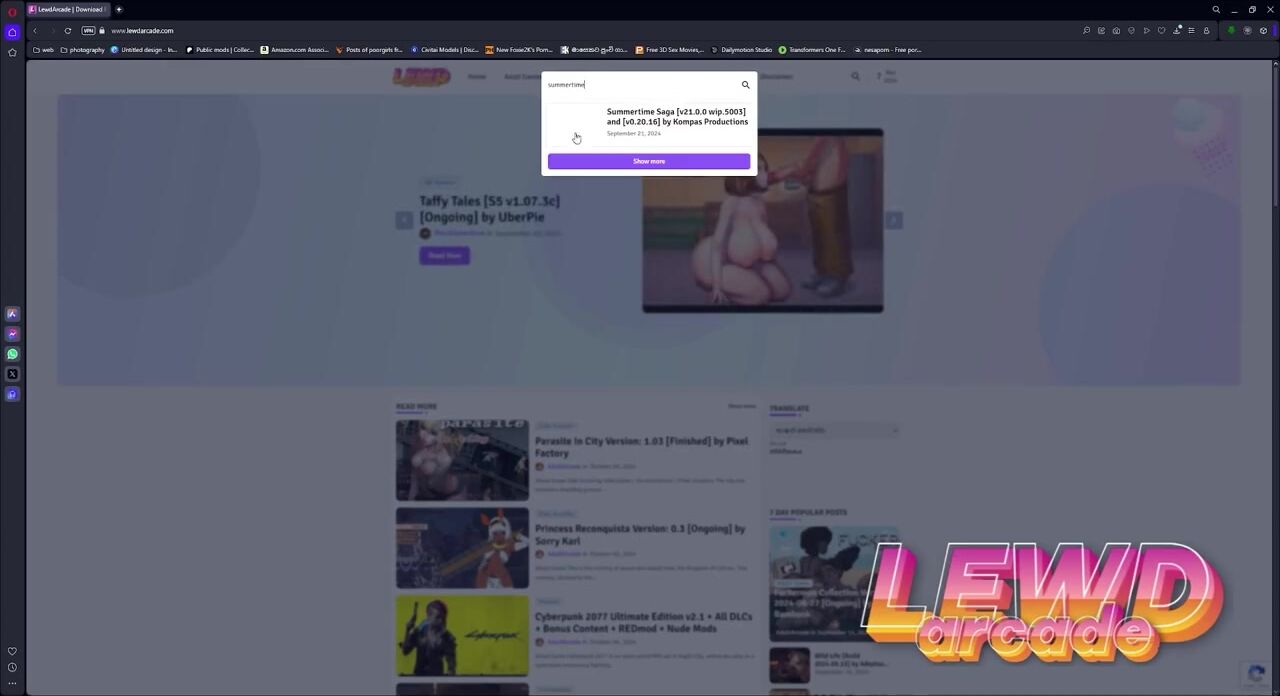Go to next slide in carousel
The image size is (1280, 696).
click(x=894, y=221)
